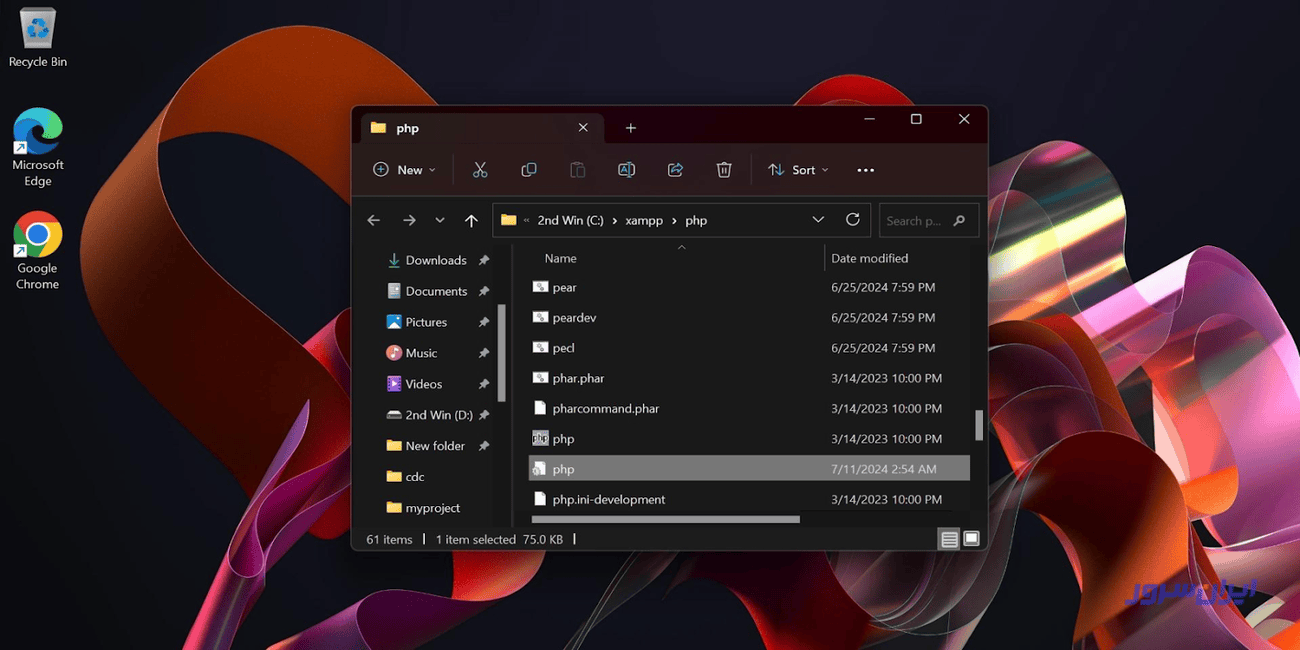Expand the Sort options menu
Viewport: 1300px width, 650px height.
pyautogui.click(x=798, y=170)
